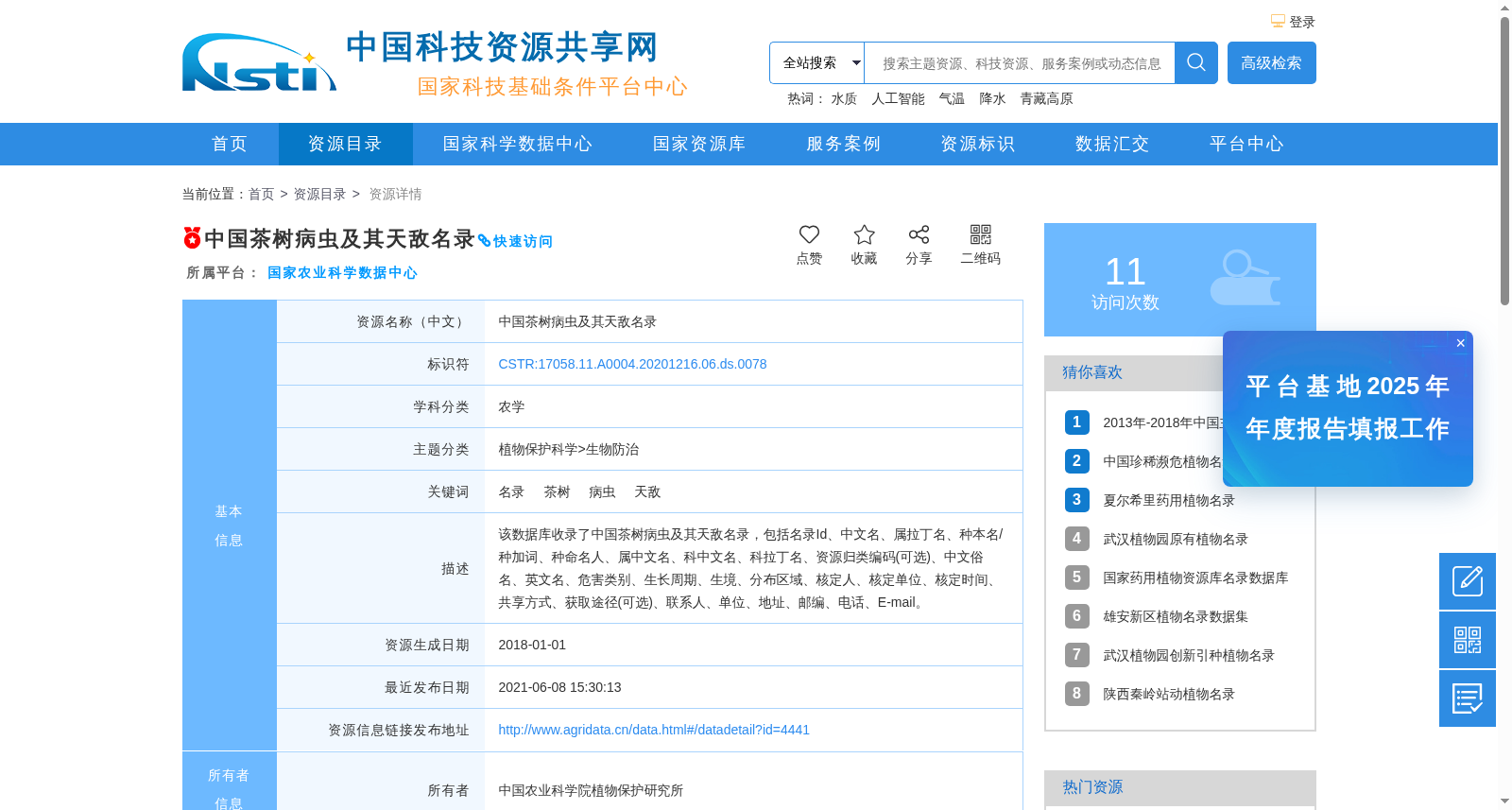The image size is (1512, 810).
Task: Open 国家资源库 nav tab
Action: point(699,144)
